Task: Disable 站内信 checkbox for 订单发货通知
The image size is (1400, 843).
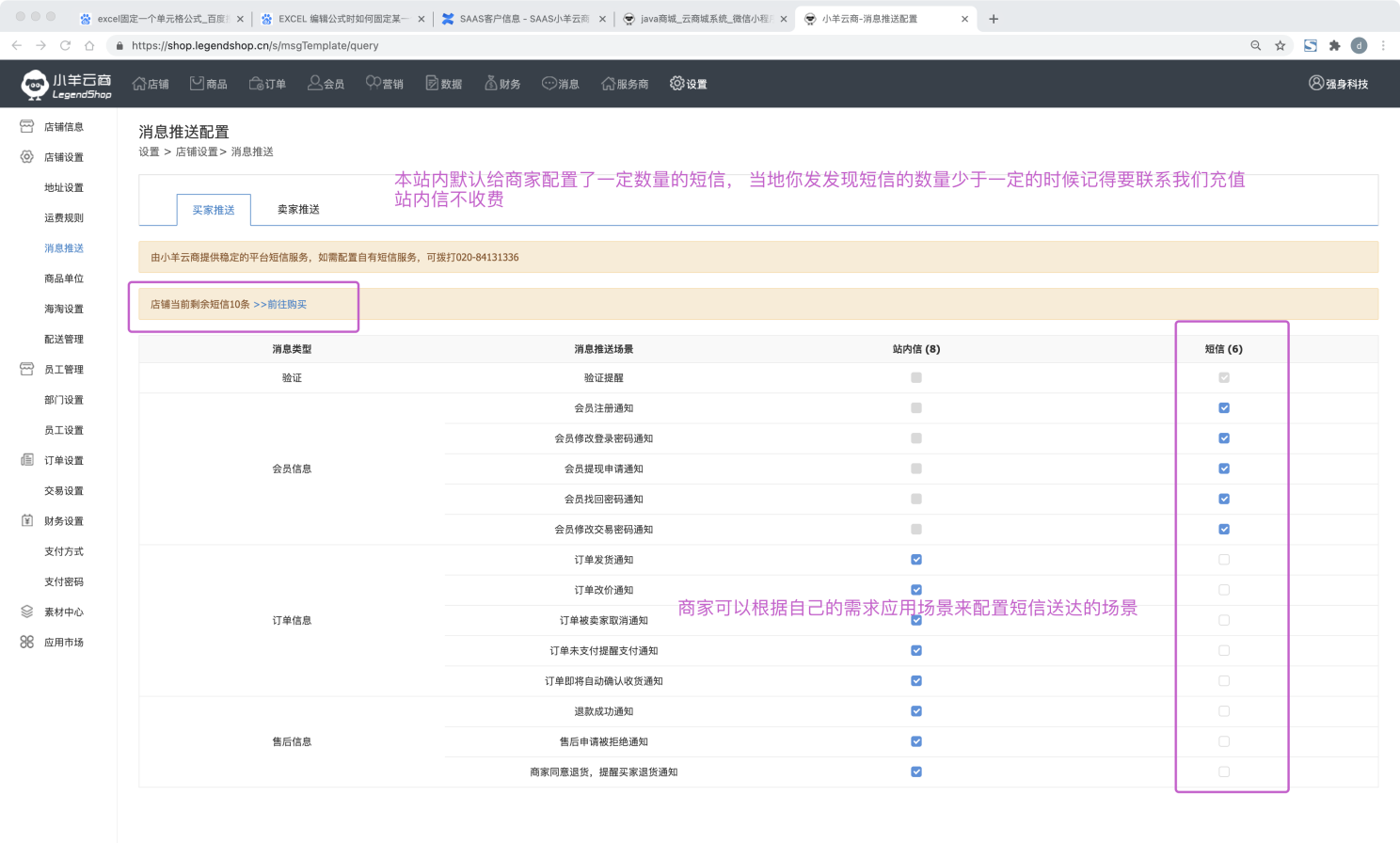Action: 916,560
